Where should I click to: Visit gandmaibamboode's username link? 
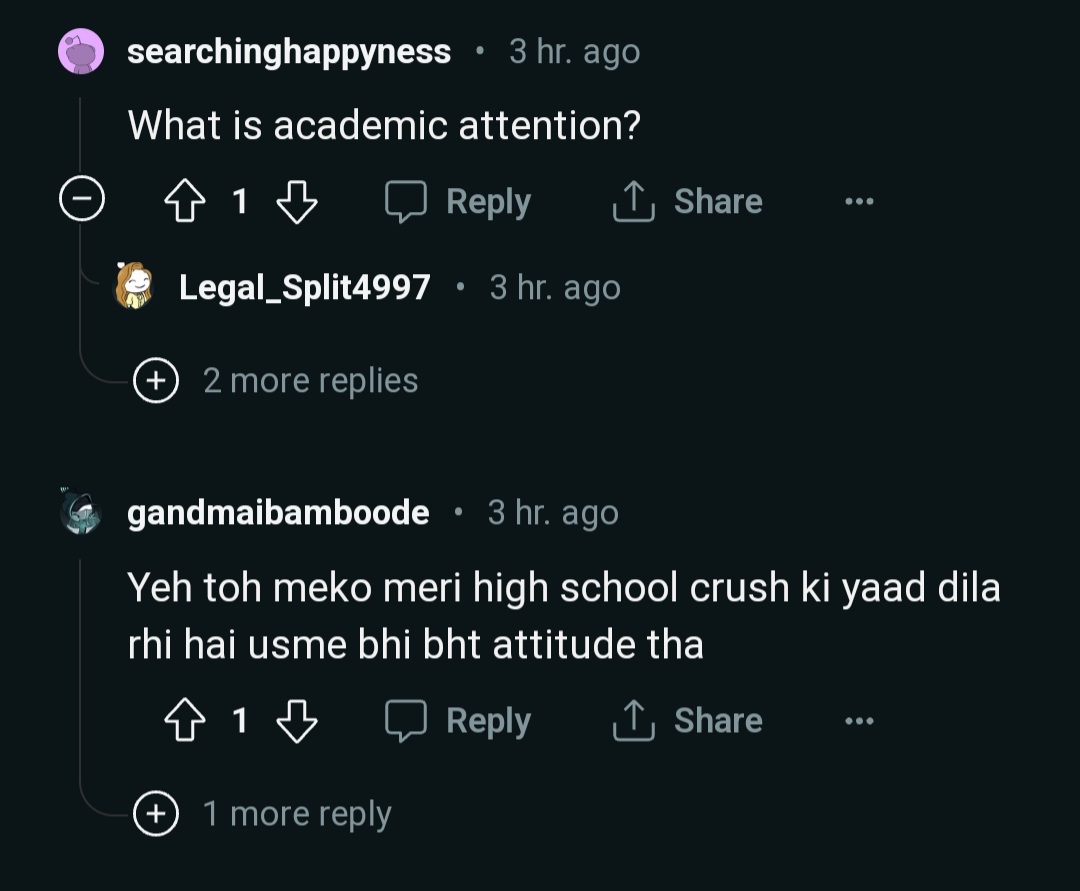coord(278,513)
